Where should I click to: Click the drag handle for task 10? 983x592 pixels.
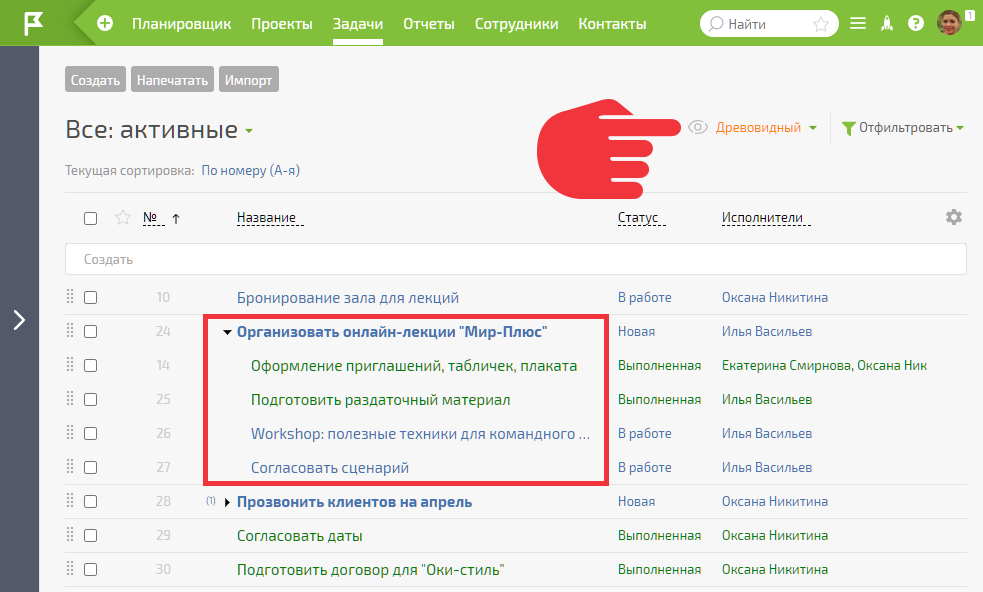70,297
